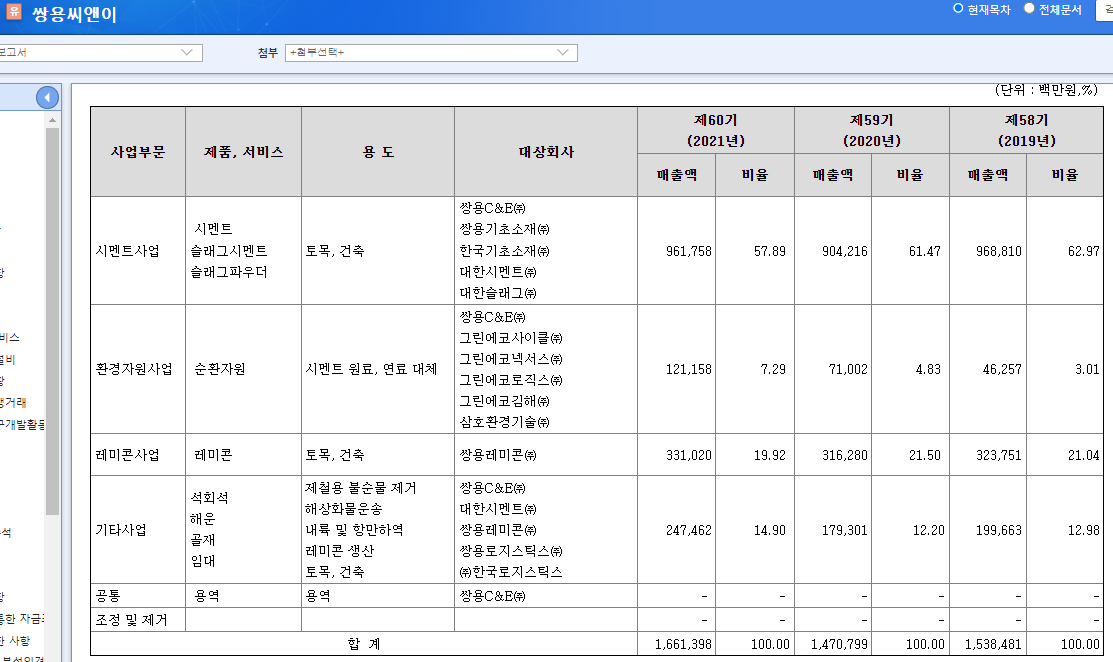Click the 316,280 sales value
Screen dimensions: 1113x662
pos(845,455)
